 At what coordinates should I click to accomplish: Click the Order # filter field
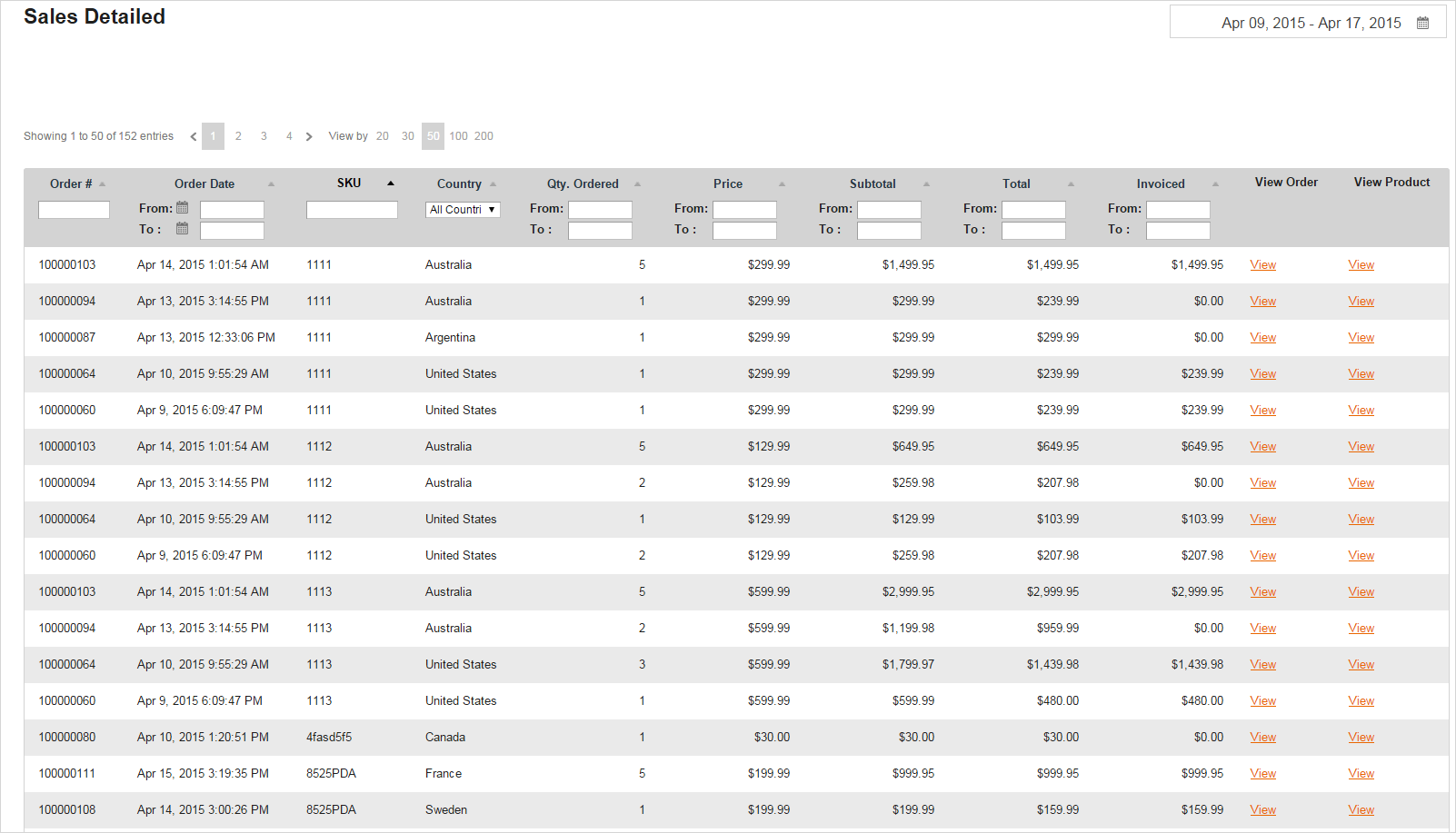(74, 210)
